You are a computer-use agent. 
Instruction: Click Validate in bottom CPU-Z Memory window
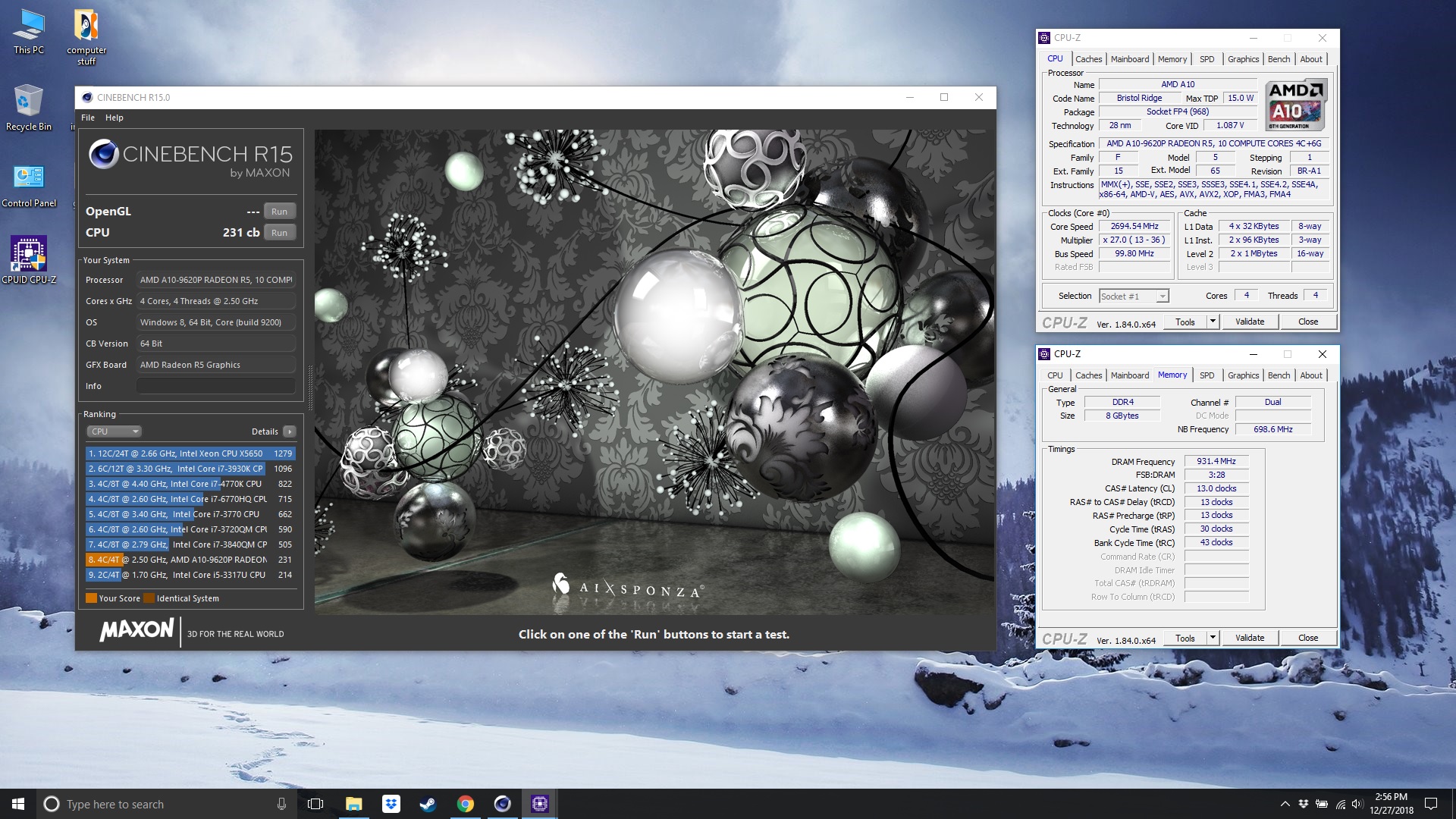(1250, 638)
